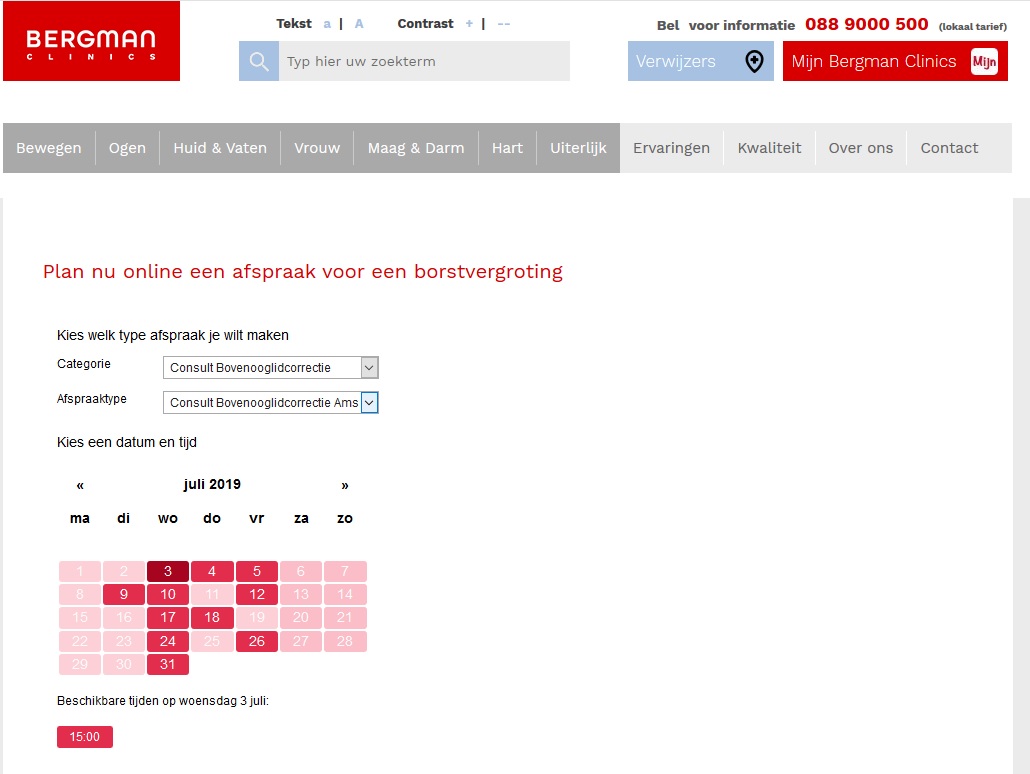1030x774 pixels.
Task: Select July 24 in calendar
Action: (168, 641)
